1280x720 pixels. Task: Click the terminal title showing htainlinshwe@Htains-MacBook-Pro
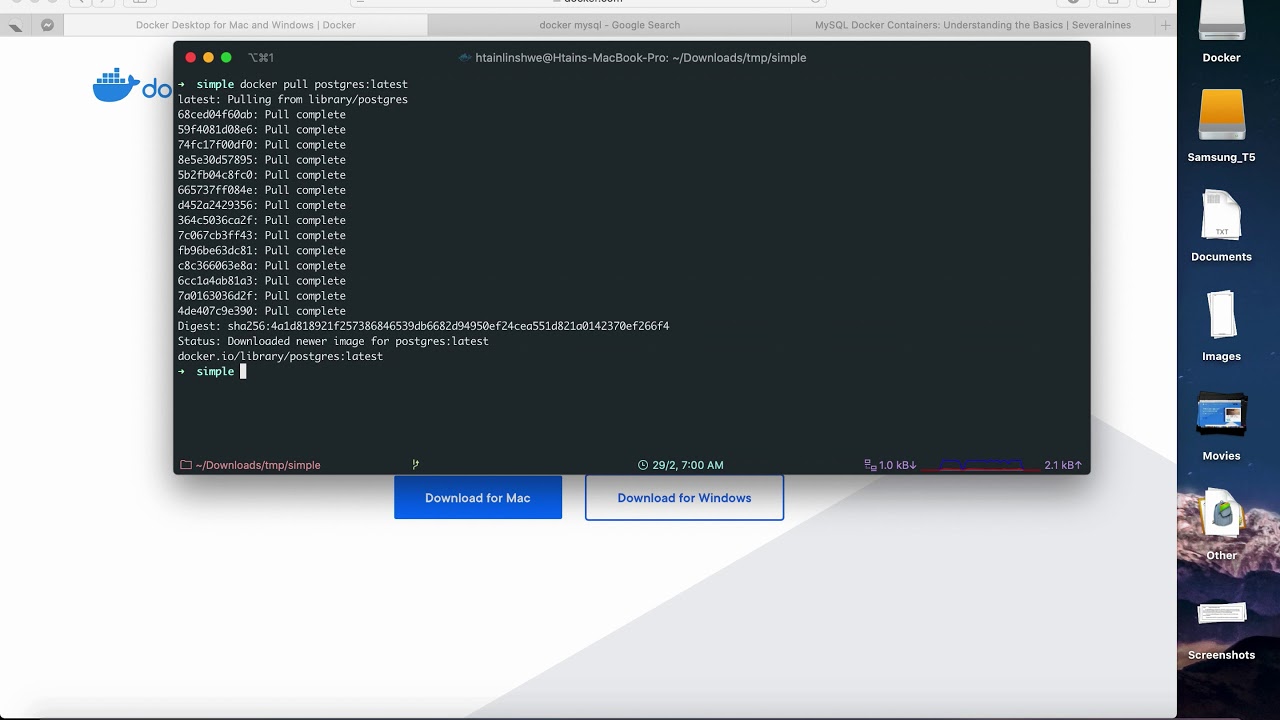pyautogui.click(x=641, y=57)
